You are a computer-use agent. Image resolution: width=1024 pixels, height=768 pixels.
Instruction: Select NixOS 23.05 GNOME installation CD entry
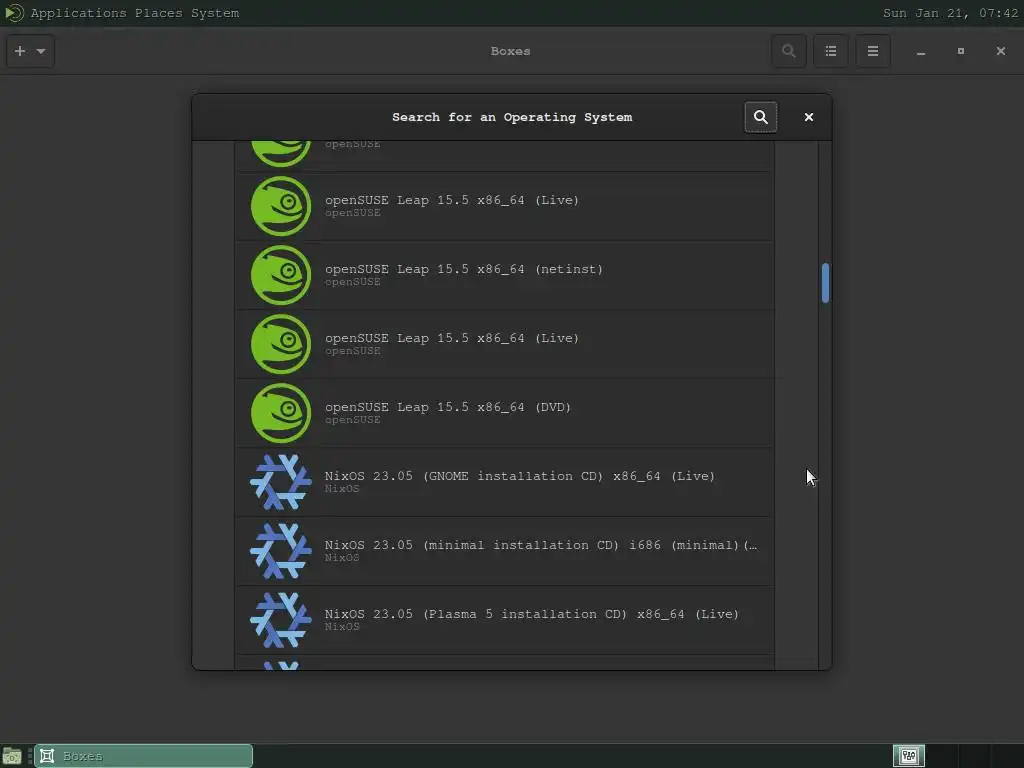click(x=505, y=482)
